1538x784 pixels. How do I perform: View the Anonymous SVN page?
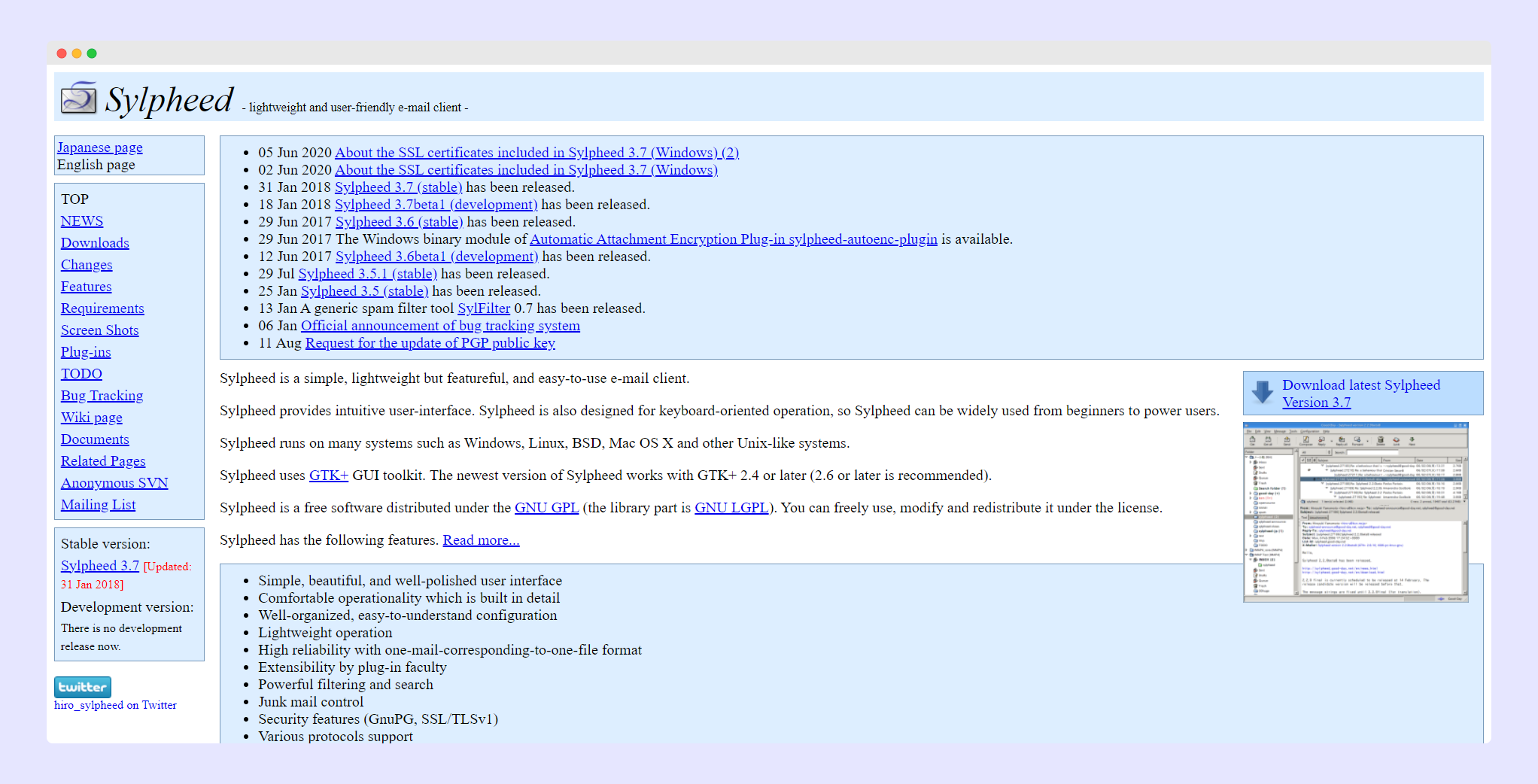pos(114,482)
